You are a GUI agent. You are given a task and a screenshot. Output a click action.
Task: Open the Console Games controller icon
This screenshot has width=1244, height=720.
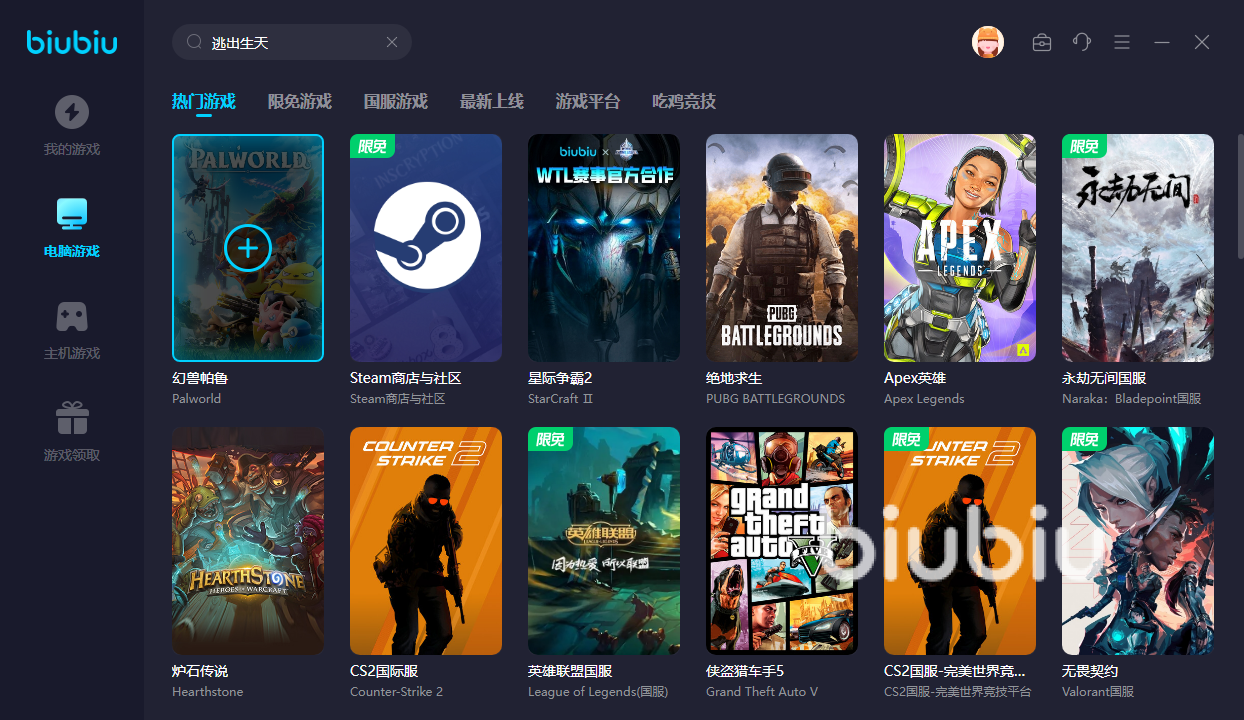tap(71, 316)
